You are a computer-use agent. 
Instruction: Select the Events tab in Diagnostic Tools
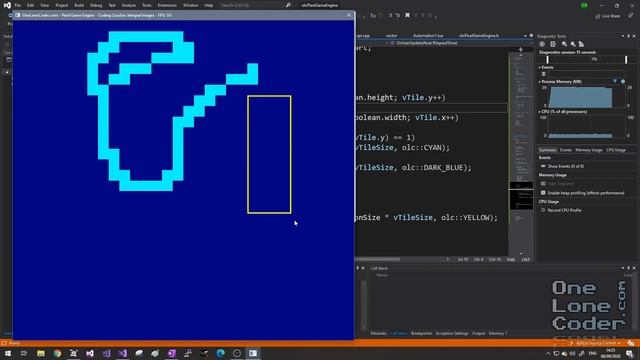566,150
